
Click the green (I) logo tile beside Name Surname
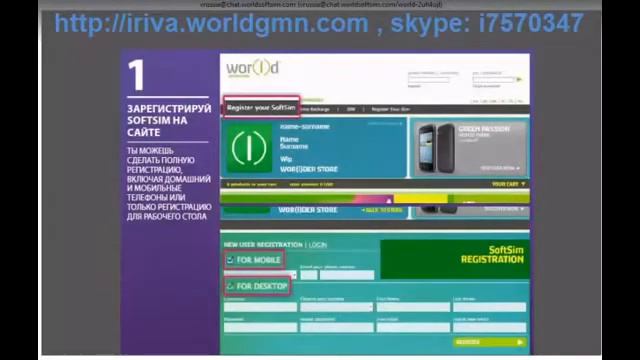pos(249,148)
